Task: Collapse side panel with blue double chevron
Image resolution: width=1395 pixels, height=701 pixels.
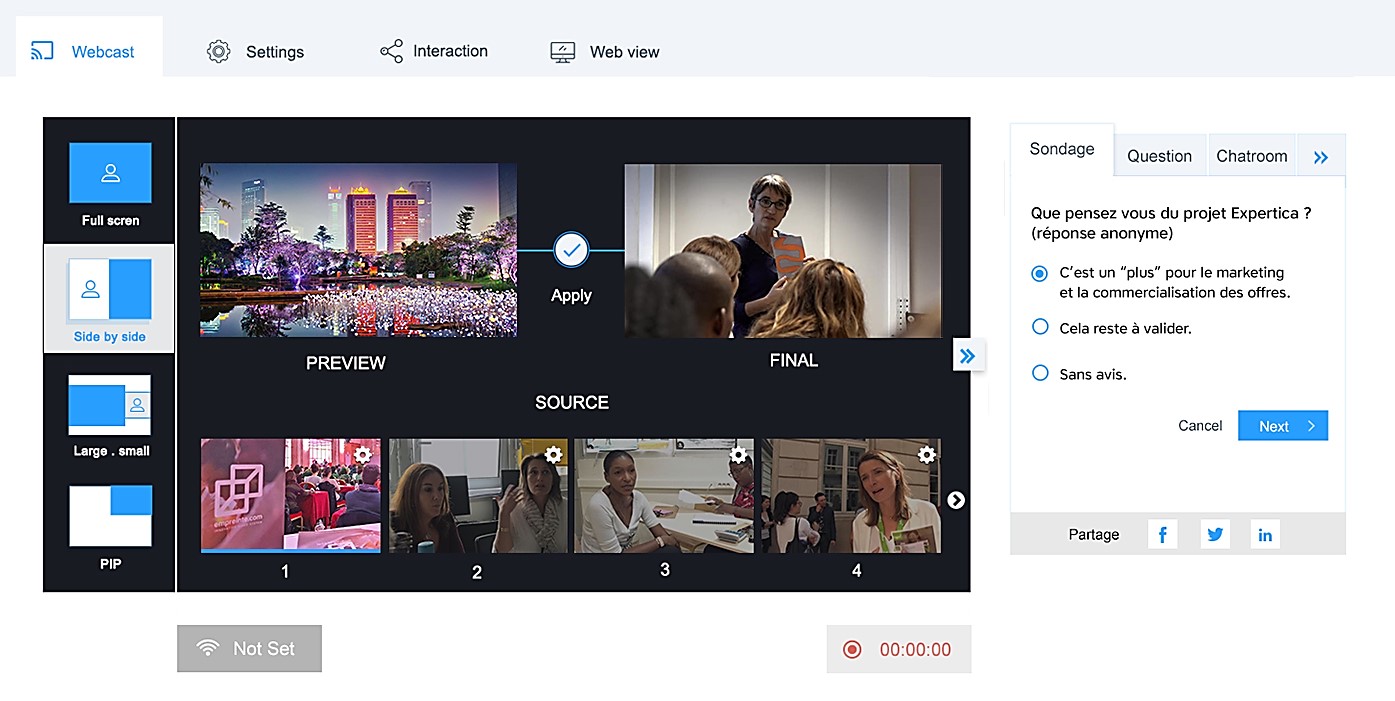Action: point(968,355)
